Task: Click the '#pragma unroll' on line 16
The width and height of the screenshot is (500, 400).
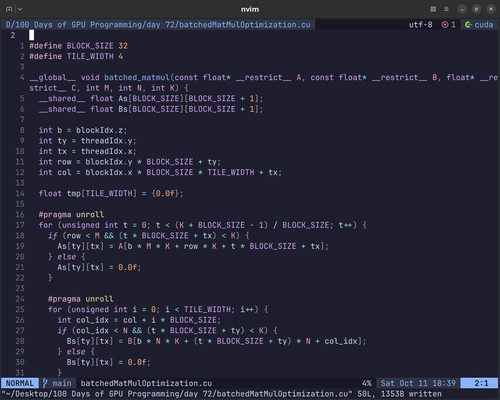Action: [71, 214]
